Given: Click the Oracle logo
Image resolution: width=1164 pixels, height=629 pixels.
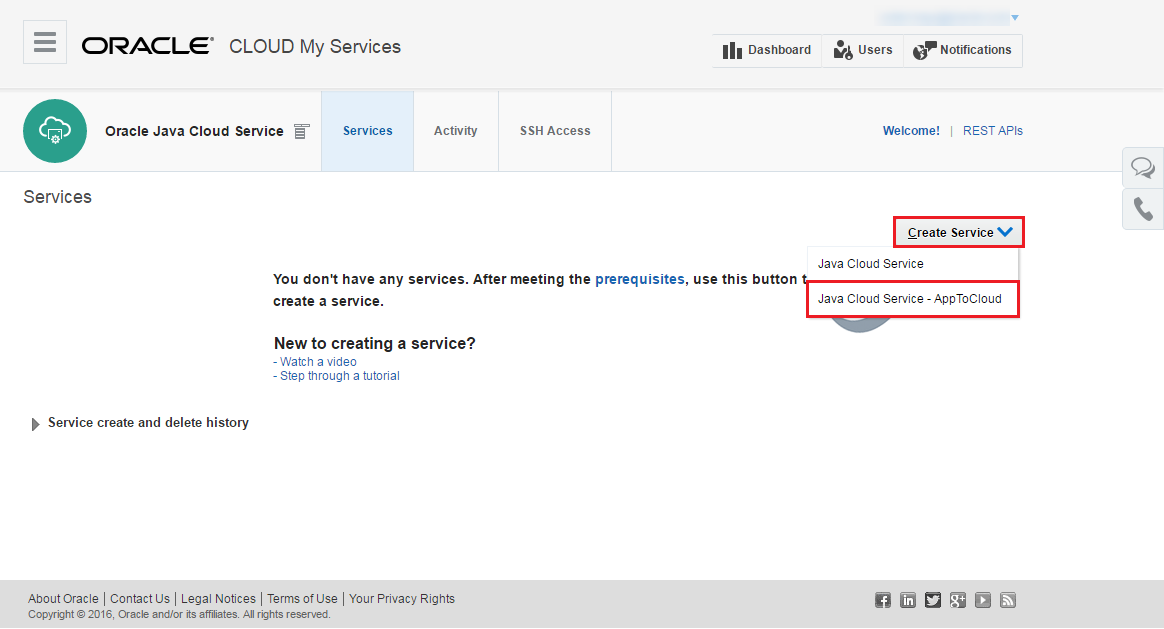Looking at the screenshot, I should pos(148,46).
